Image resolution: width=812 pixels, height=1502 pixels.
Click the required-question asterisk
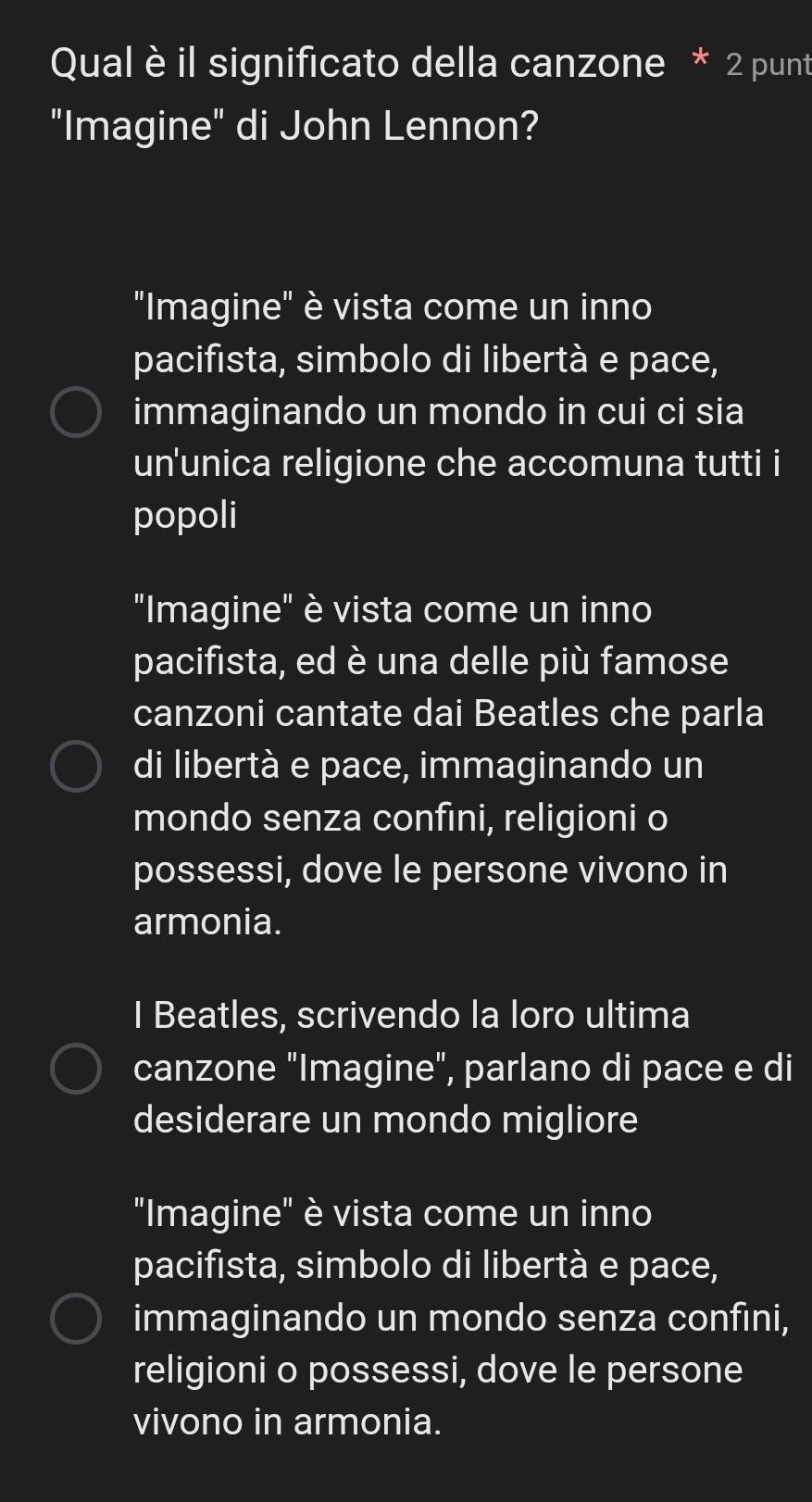click(x=699, y=63)
